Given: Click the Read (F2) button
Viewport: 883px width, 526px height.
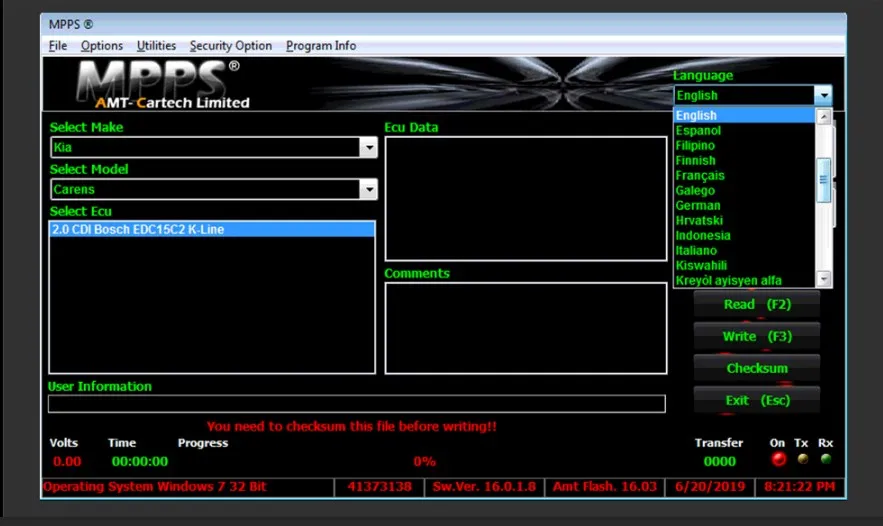Looking at the screenshot, I should point(756,305).
